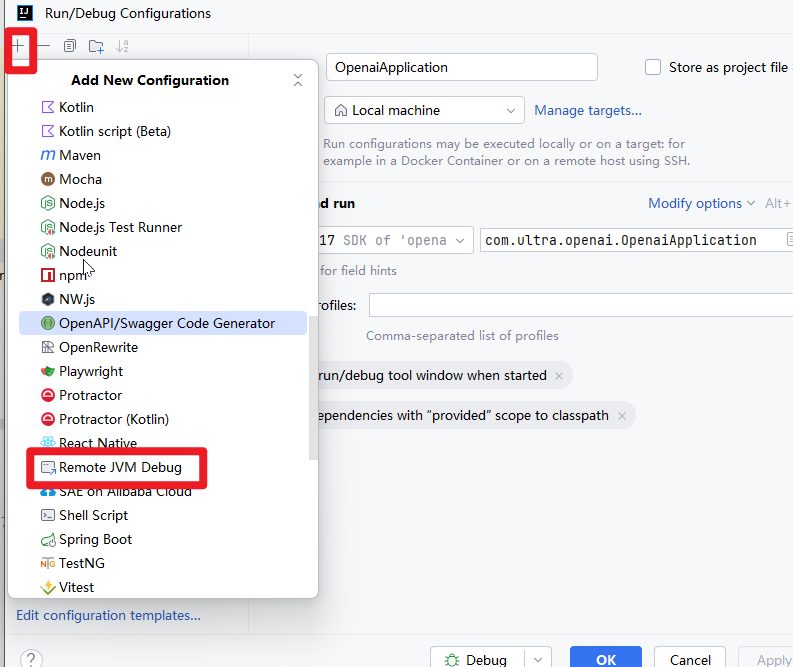This screenshot has width=793, height=667.
Task: Click the Spring Boot icon
Action: click(48, 540)
